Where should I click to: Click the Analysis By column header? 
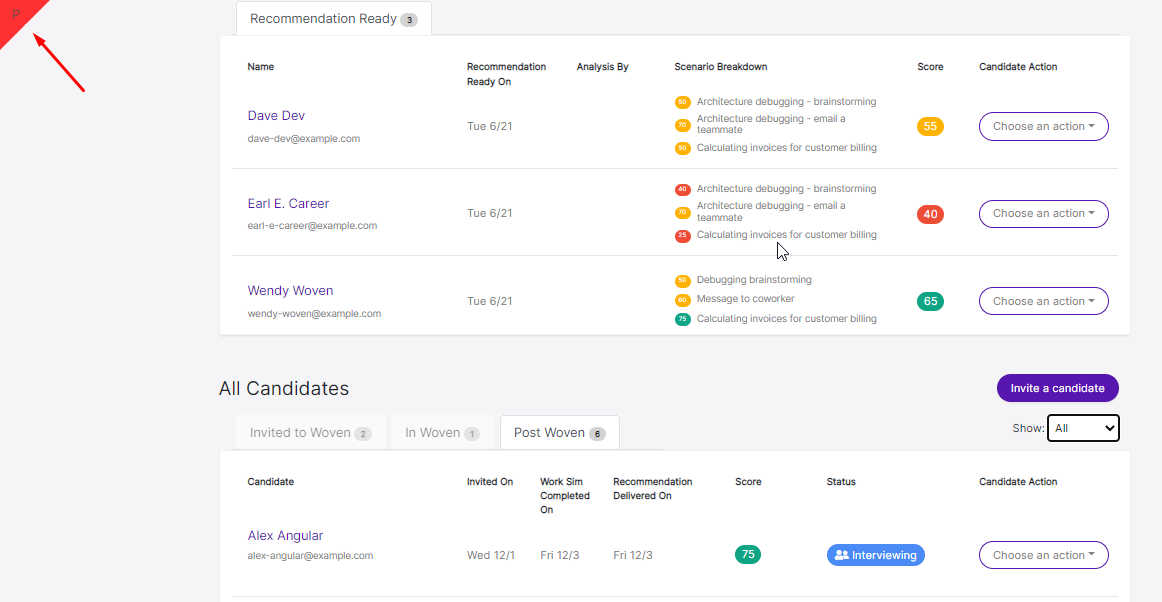tap(602, 67)
